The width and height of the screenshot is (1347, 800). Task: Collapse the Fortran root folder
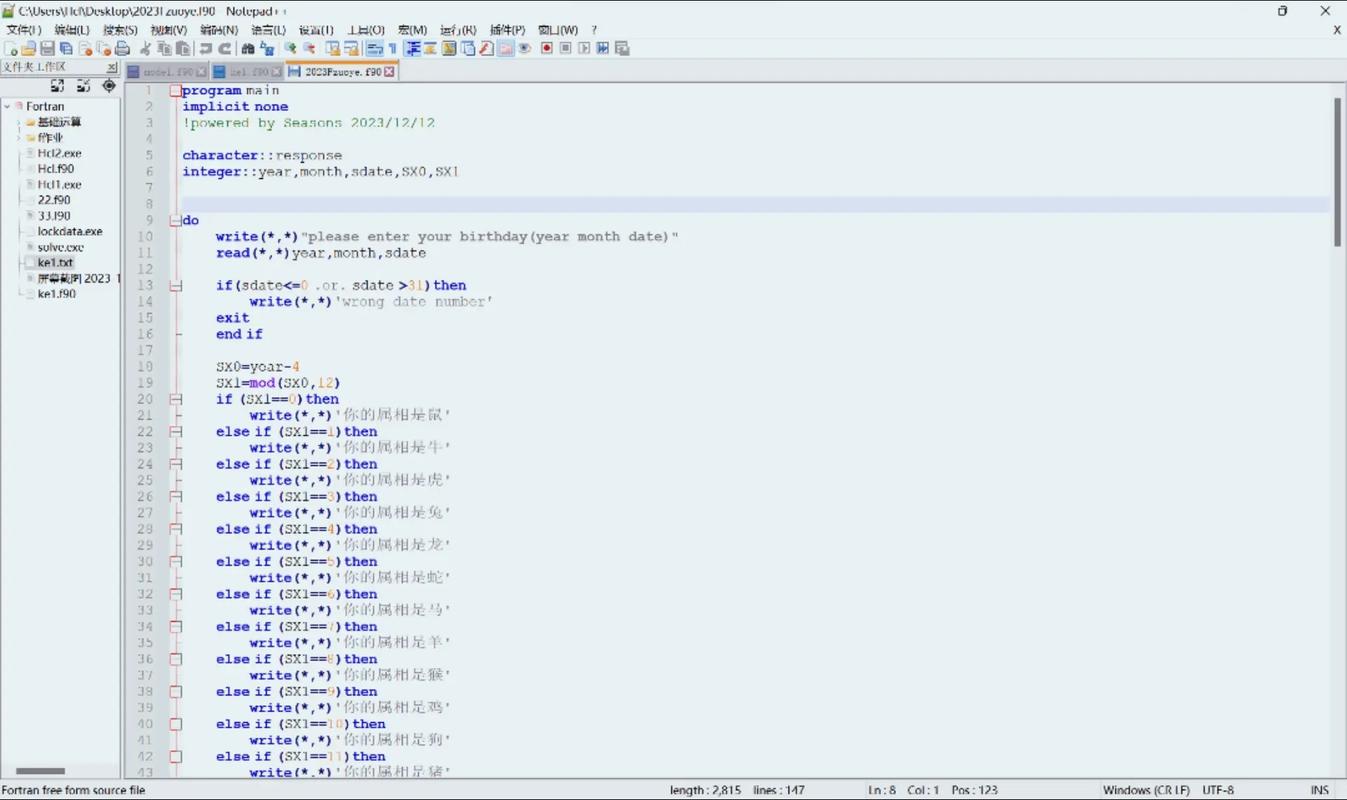tap(7, 106)
